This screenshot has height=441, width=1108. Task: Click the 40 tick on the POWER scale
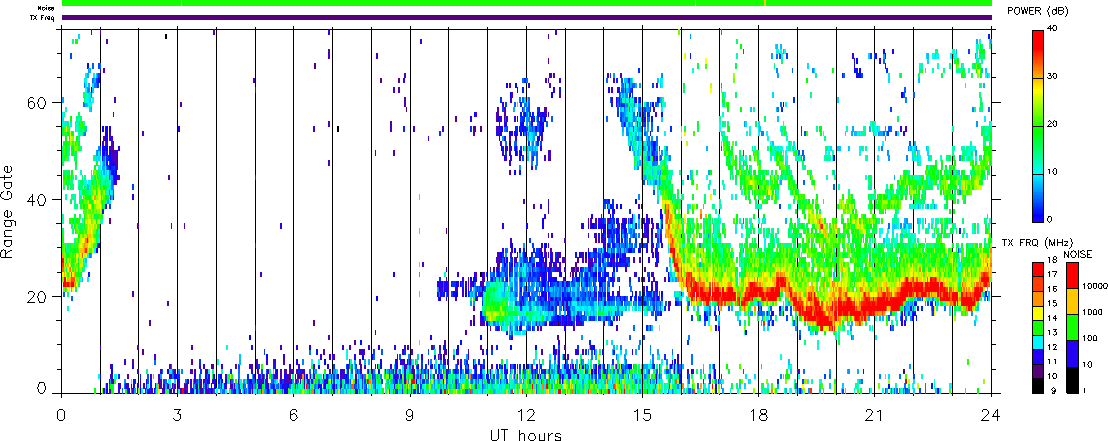click(x=1054, y=30)
